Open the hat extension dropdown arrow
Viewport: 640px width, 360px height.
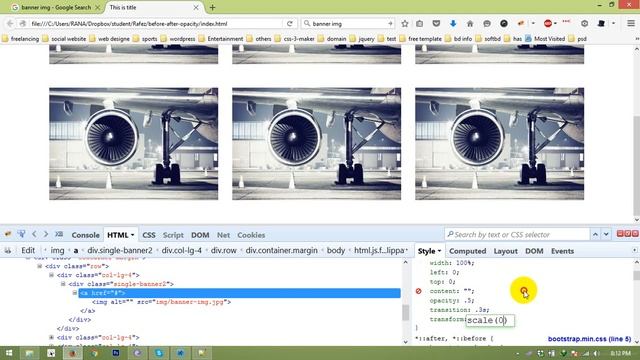[x=613, y=24]
